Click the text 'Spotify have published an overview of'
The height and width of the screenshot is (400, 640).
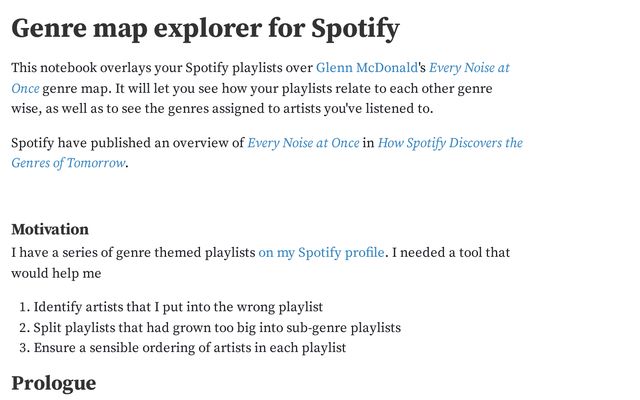coord(128,143)
